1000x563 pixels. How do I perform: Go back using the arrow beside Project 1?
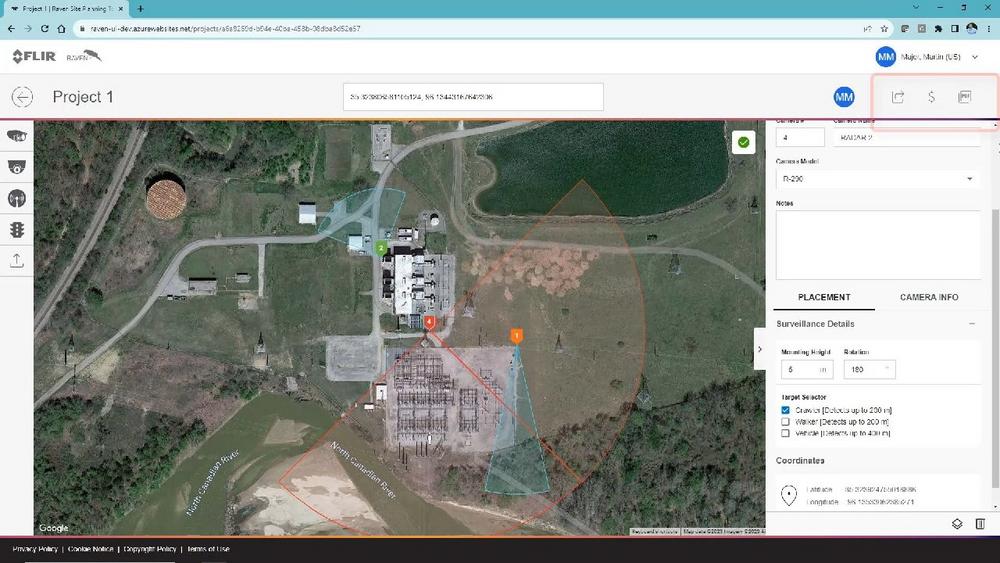(x=22, y=97)
